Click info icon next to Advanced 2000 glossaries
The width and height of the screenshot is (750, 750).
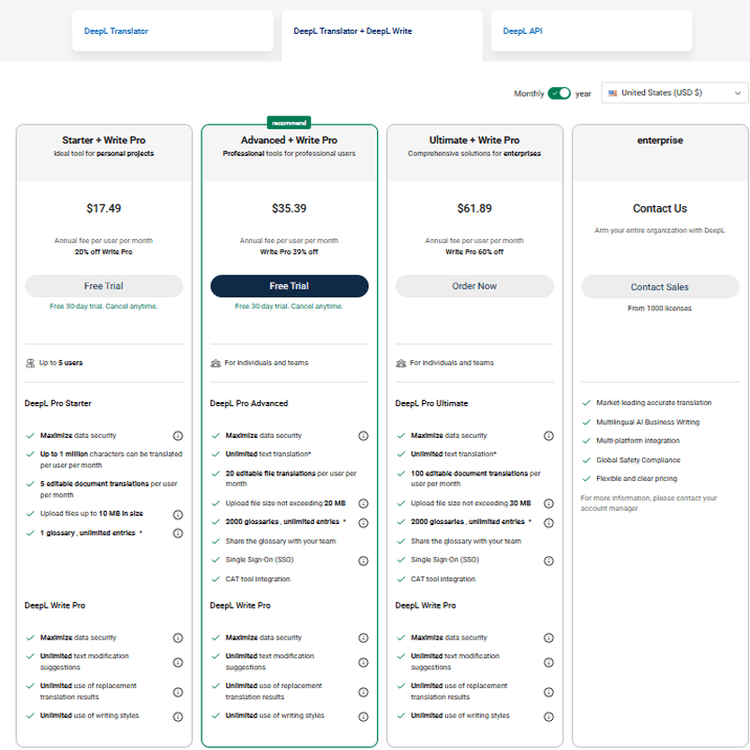coord(363,522)
